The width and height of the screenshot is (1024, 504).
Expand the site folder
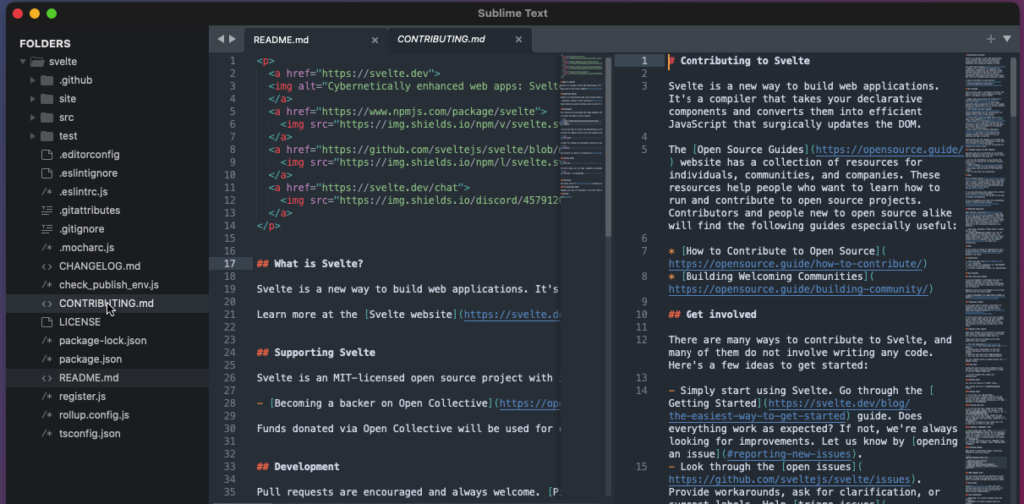(32, 99)
